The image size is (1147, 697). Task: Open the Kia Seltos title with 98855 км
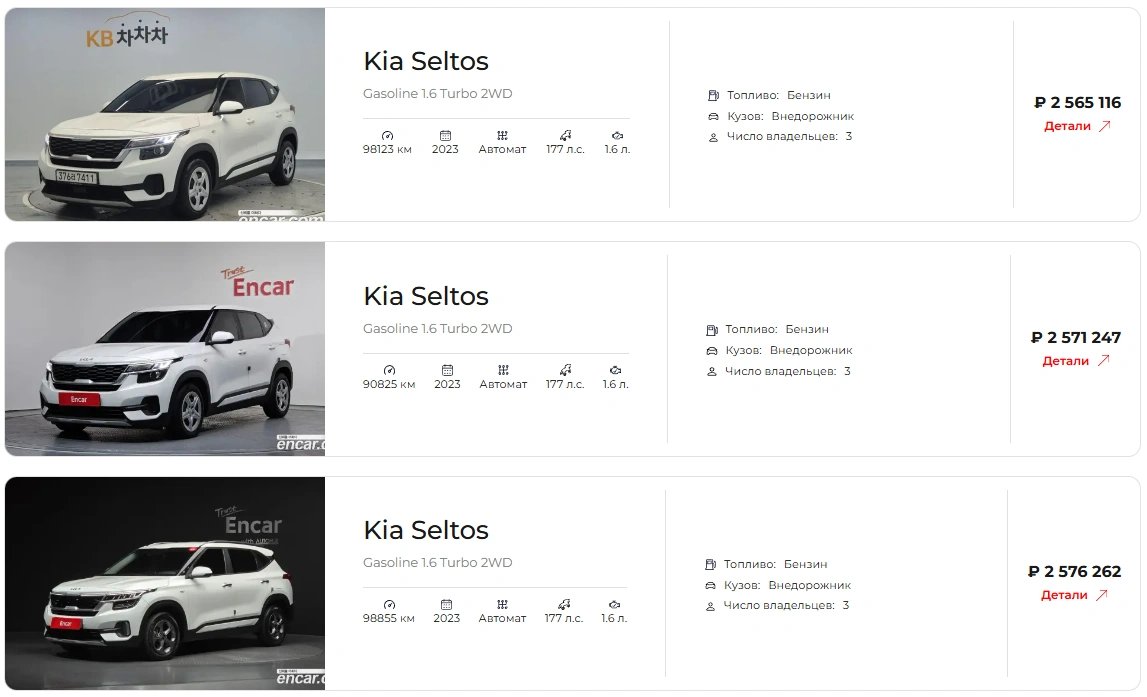(425, 530)
